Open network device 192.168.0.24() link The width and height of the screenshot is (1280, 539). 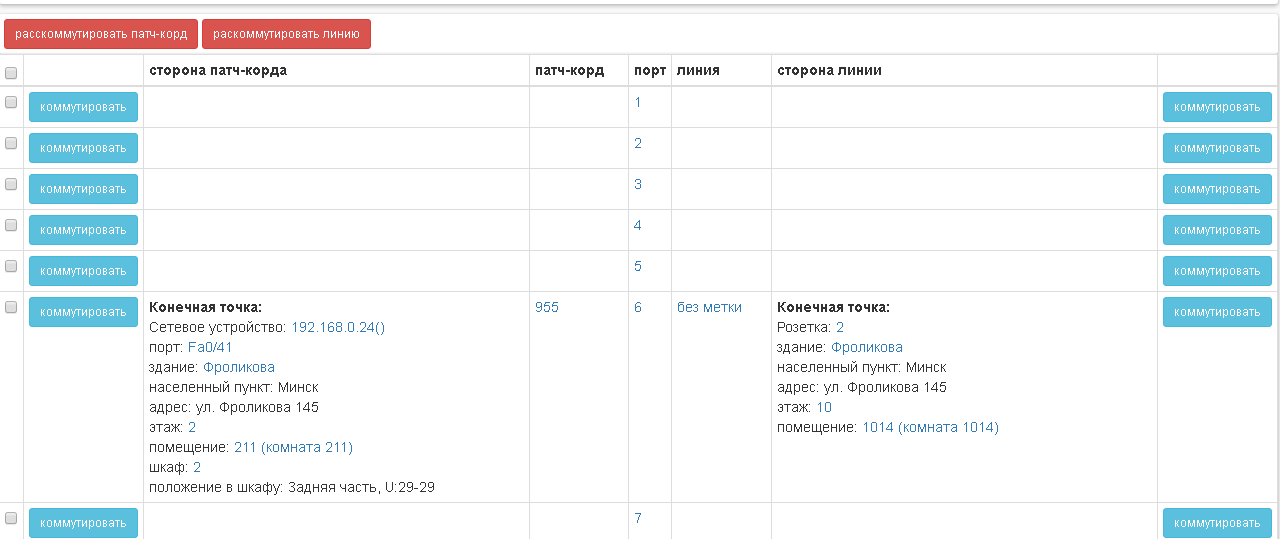click(x=338, y=327)
